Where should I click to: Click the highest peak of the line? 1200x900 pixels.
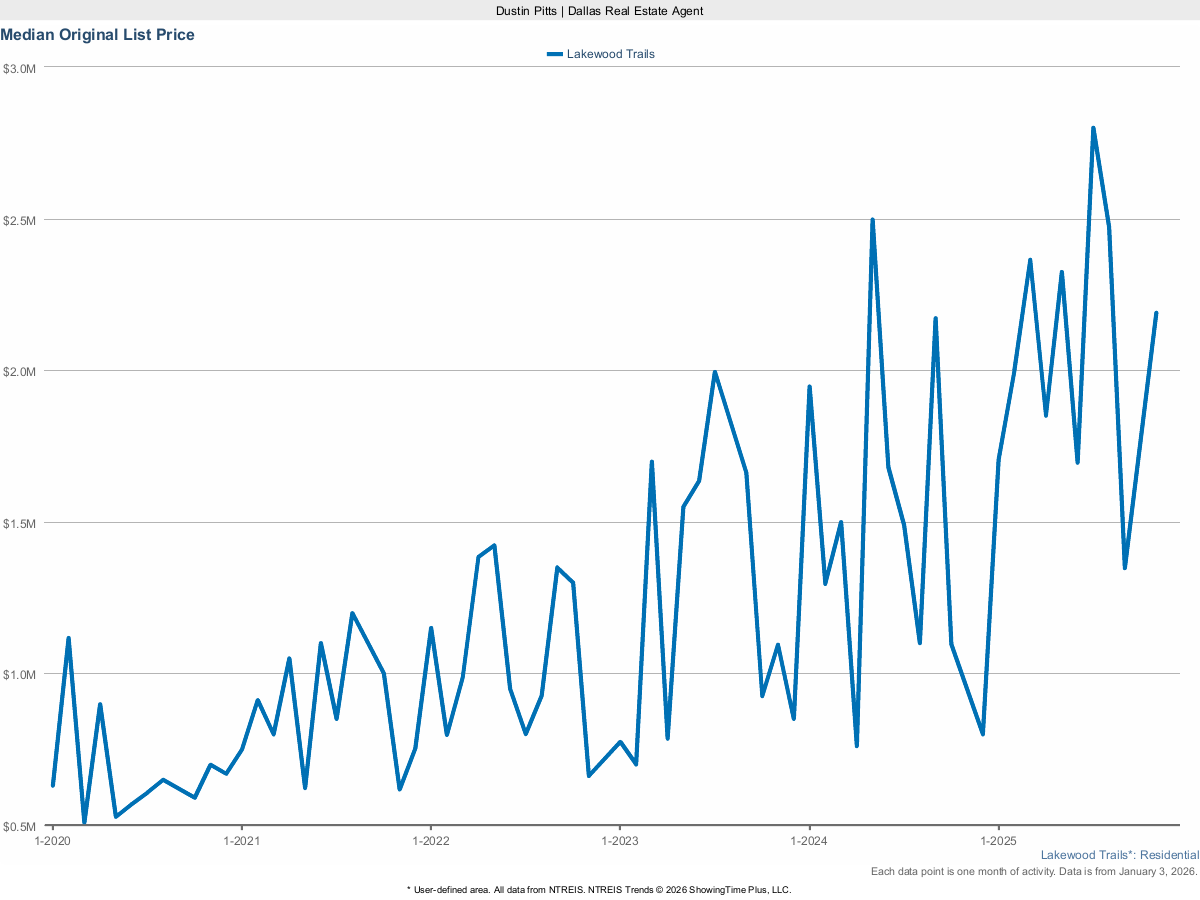point(1093,128)
